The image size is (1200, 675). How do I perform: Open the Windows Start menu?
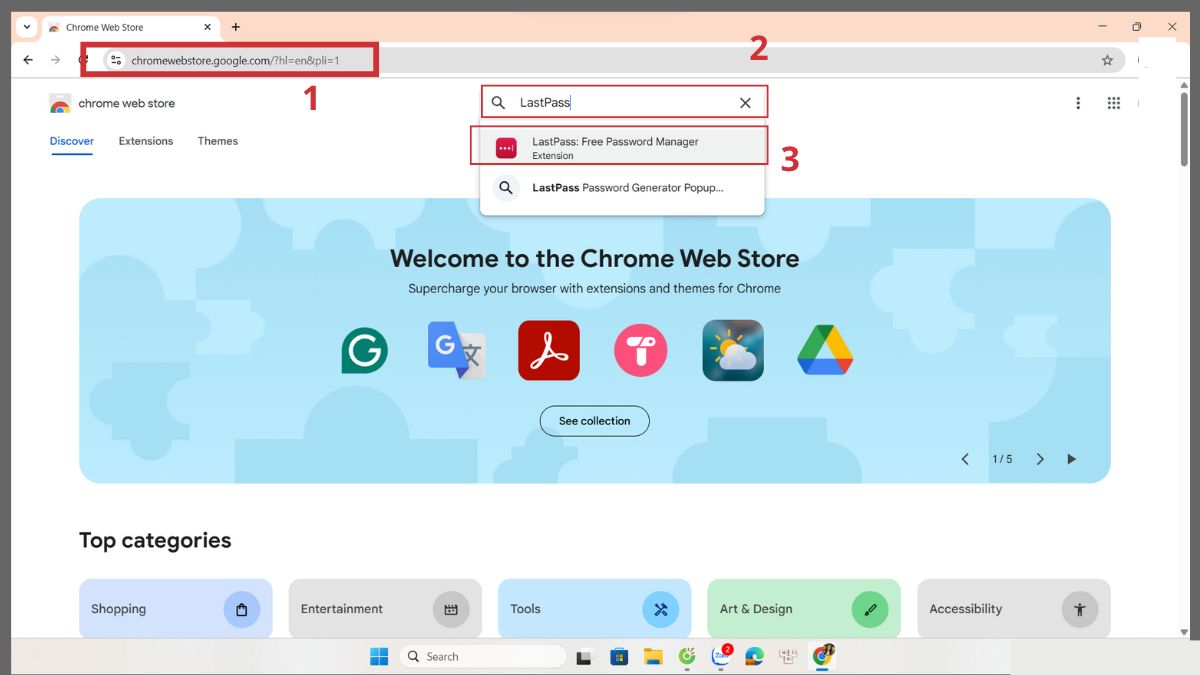379,657
